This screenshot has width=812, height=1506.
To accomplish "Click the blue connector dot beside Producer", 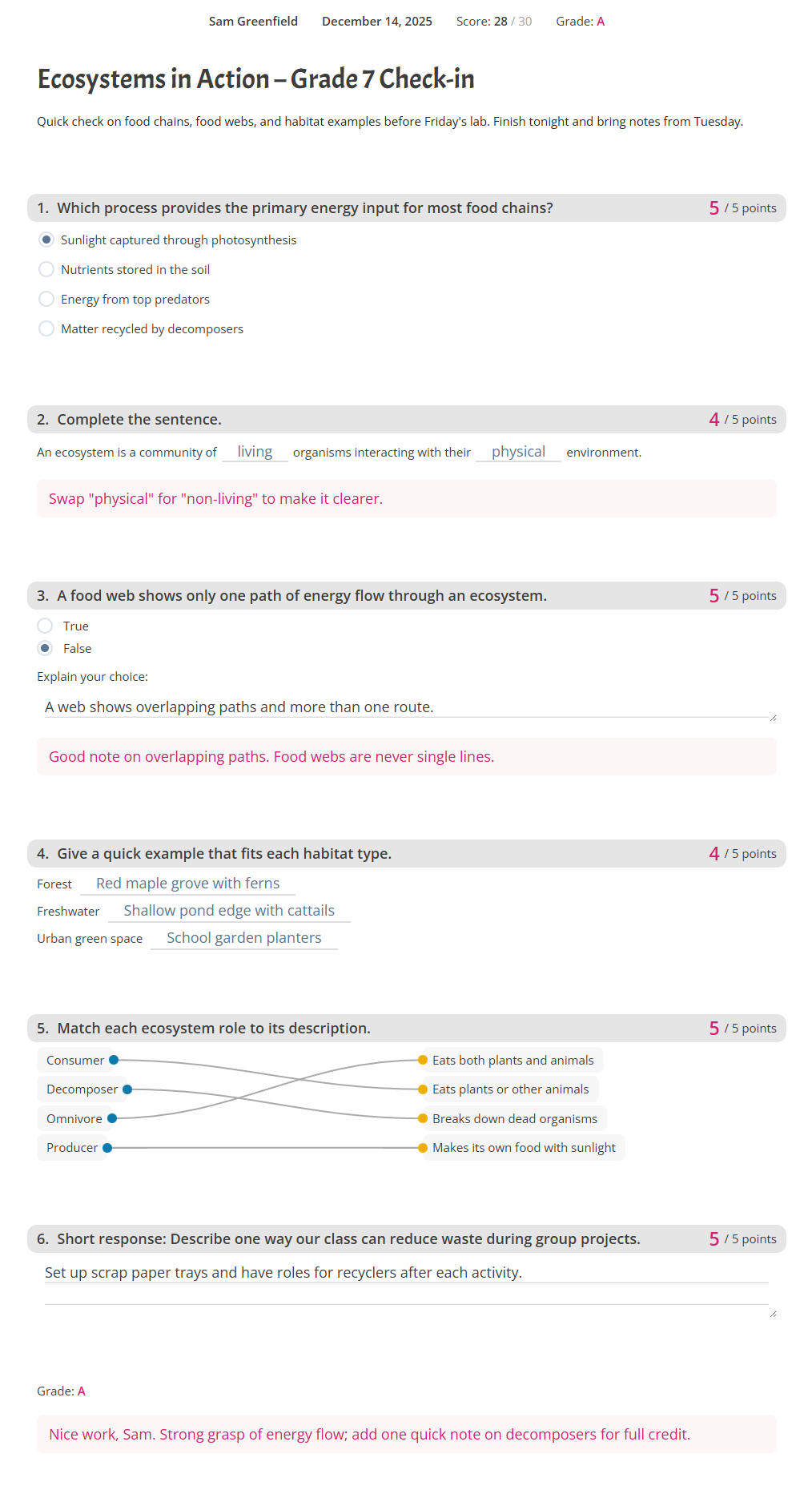I will click(x=107, y=1148).
